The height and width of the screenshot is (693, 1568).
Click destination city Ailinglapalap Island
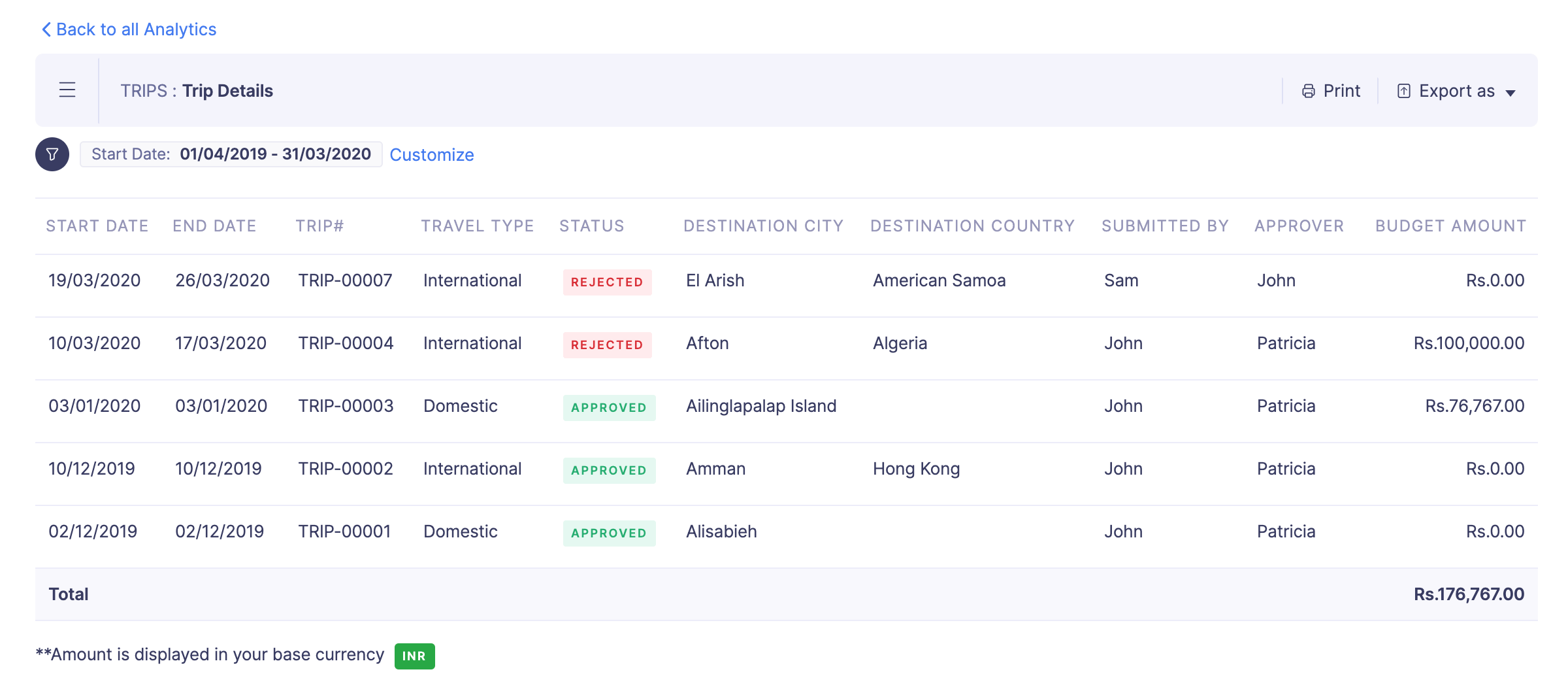pyautogui.click(x=761, y=406)
